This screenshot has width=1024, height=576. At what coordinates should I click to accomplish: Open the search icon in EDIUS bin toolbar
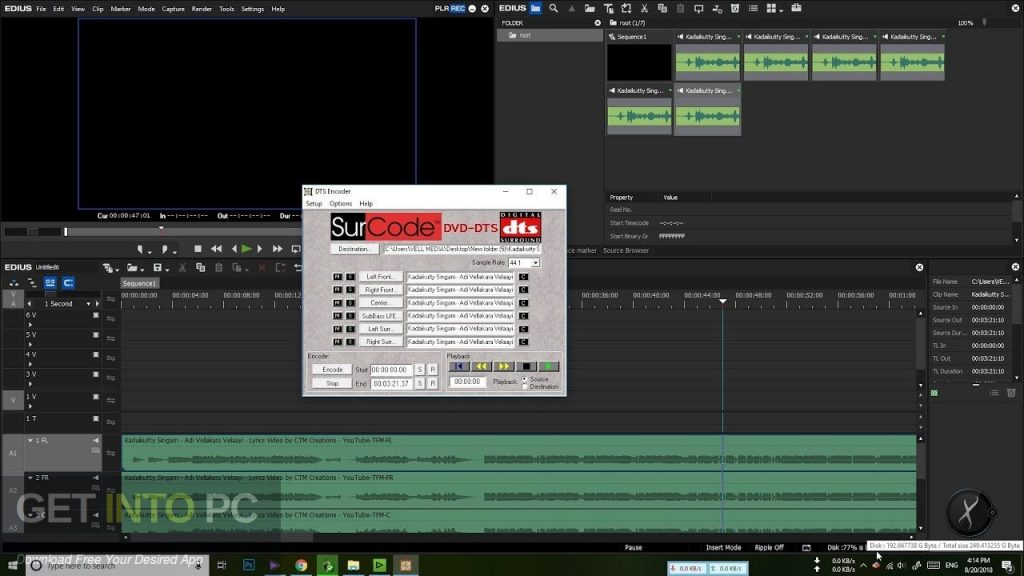554,8
